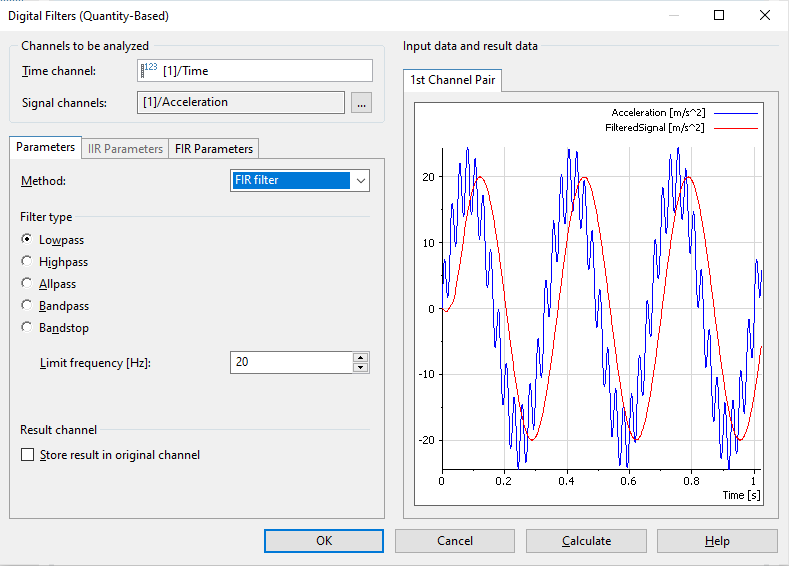Screen dimensions: 789x566
Task: Open Help for digital filters
Action: tap(717, 541)
